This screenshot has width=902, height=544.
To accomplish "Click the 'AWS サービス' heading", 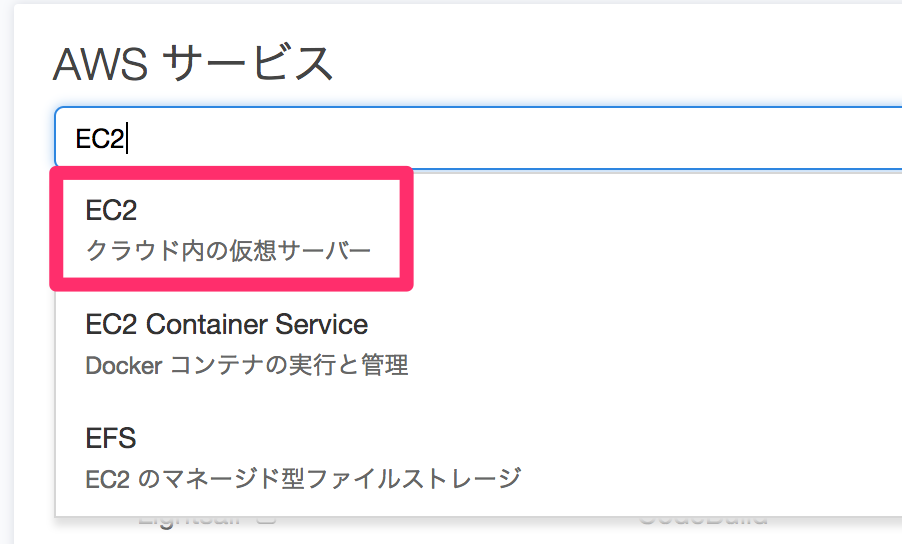I will coord(193,63).
